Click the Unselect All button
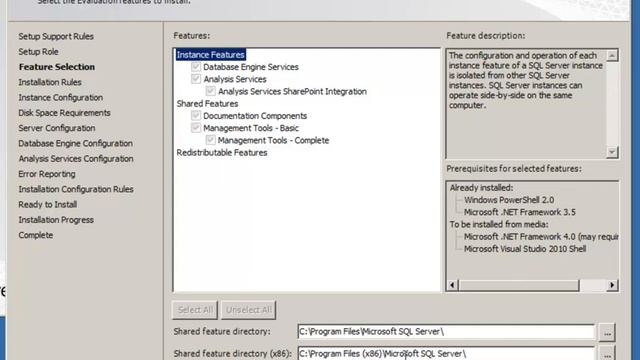 point(249,310)
